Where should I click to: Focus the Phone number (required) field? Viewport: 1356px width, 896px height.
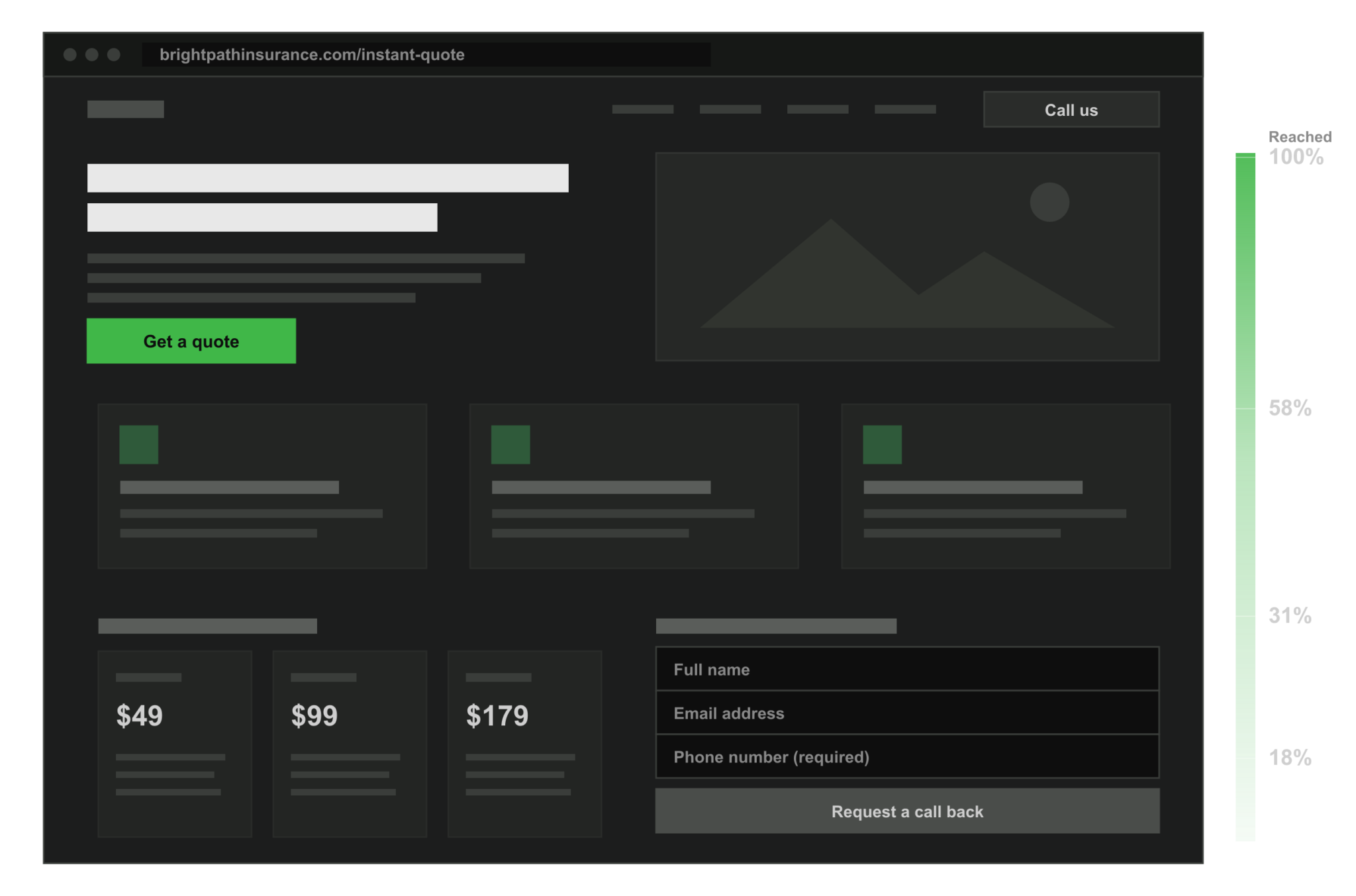(907, 756)
